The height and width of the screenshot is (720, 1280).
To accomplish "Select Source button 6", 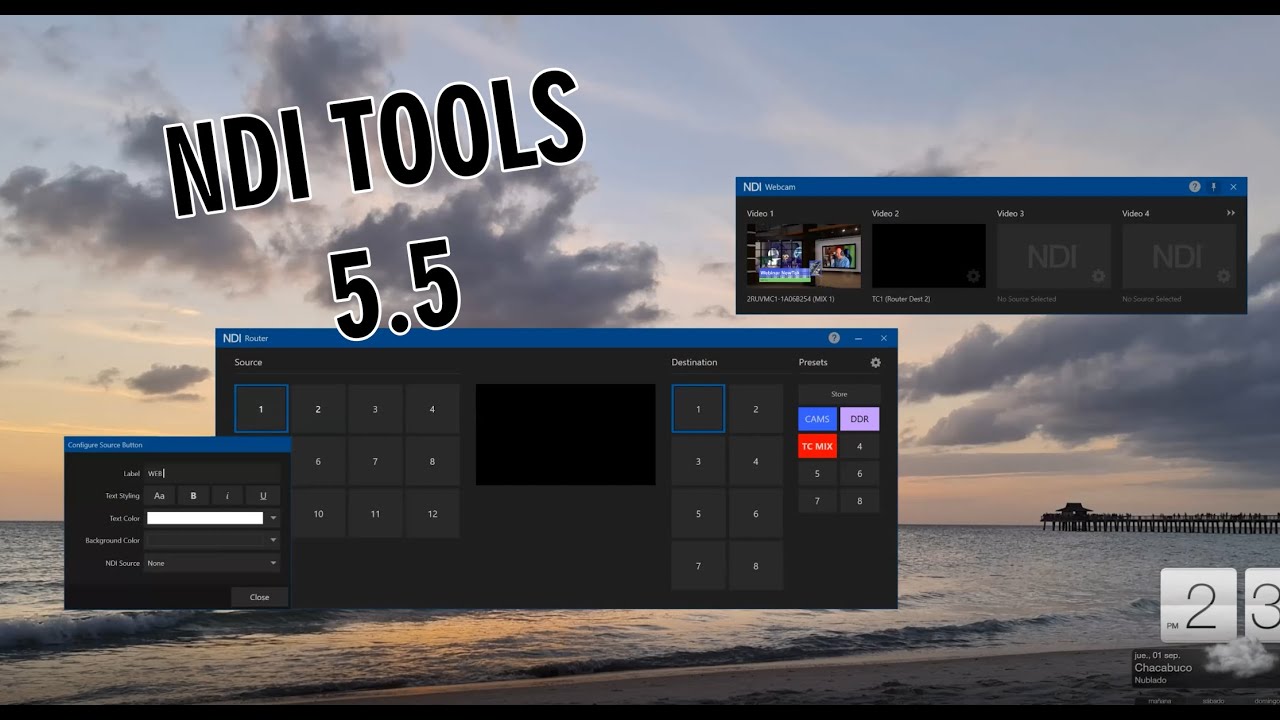I will (318, 462).
